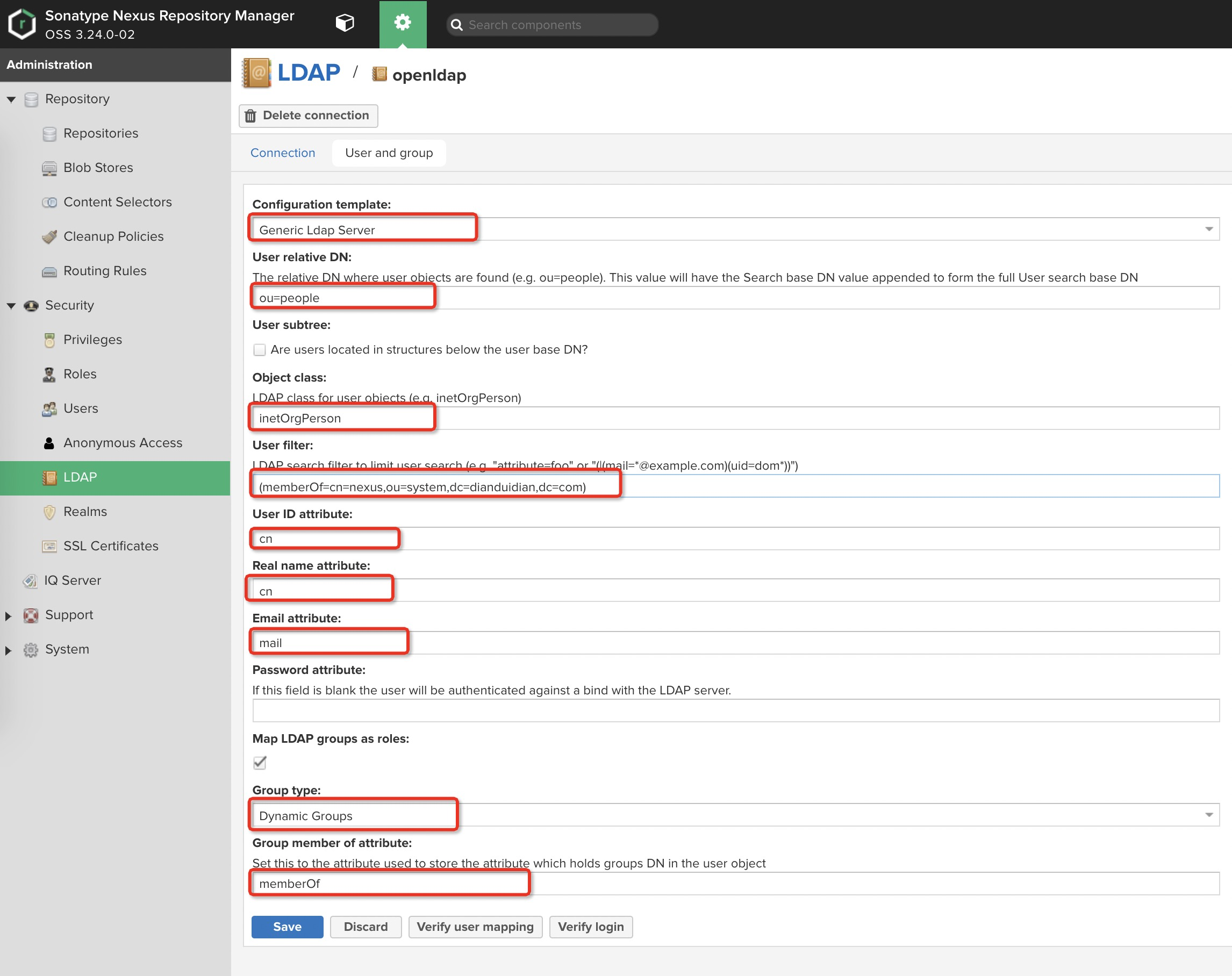Screen dimensions: 1232x976
Task: Click the Sonatype Nexus logo icon
Action: click(x=22, y=24)
